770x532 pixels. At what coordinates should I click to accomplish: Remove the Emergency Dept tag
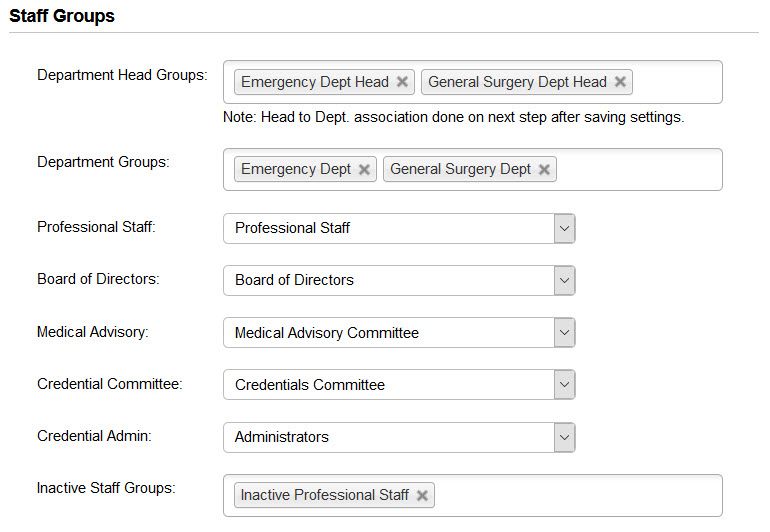point(364,170)
